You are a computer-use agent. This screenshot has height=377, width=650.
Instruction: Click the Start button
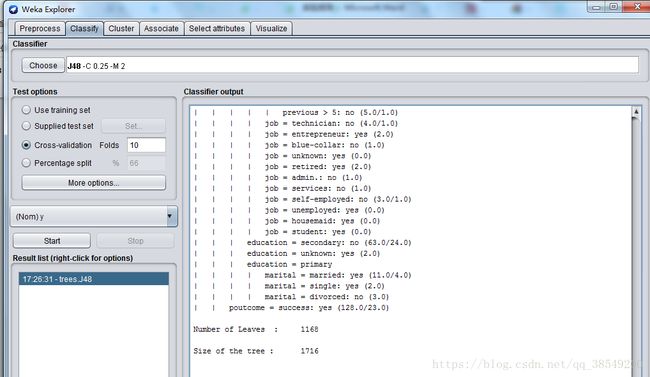(52, 241)
